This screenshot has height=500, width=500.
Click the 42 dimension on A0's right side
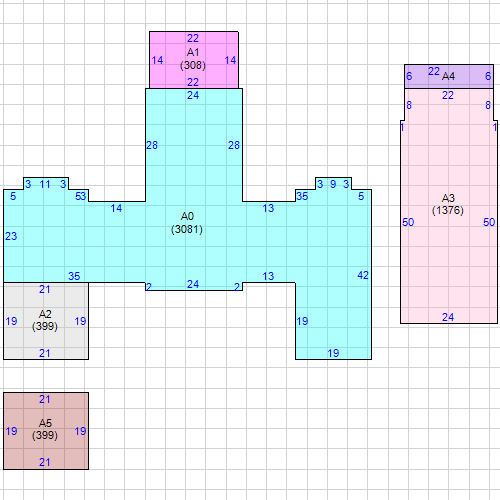click(x=363, y=275)
